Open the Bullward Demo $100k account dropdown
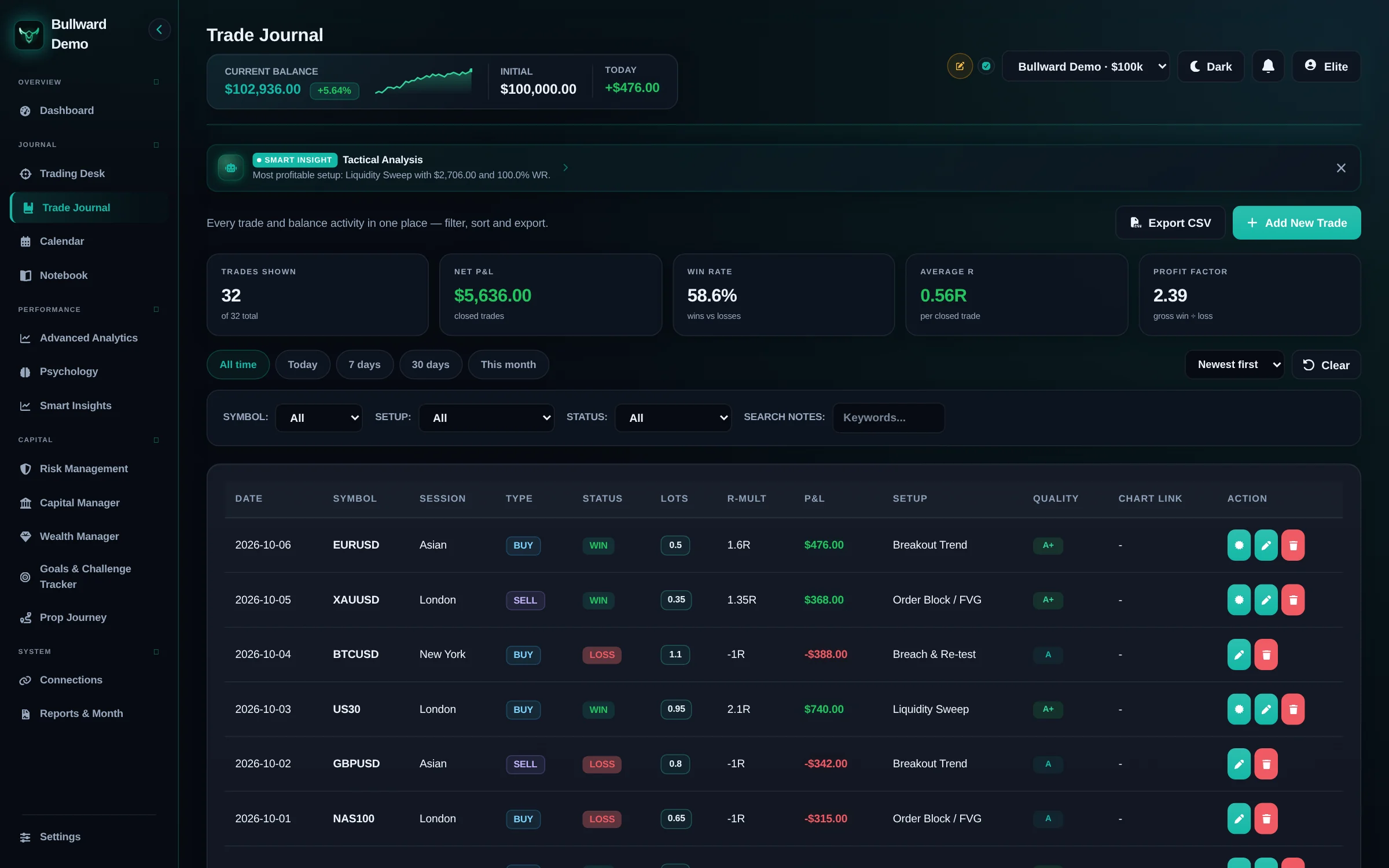Viewport: 1389px width, 868px height. coord(1086,67)
